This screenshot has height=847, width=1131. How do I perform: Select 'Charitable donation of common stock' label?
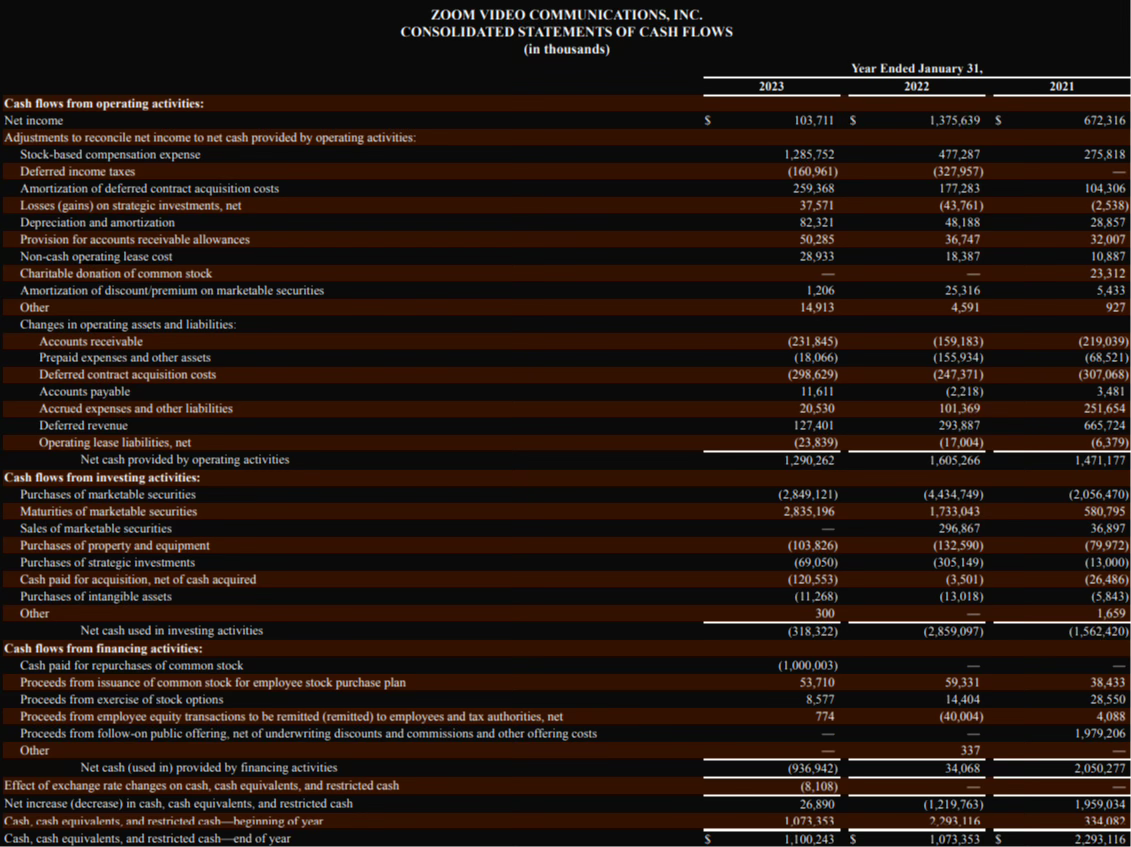coord(116,273)
